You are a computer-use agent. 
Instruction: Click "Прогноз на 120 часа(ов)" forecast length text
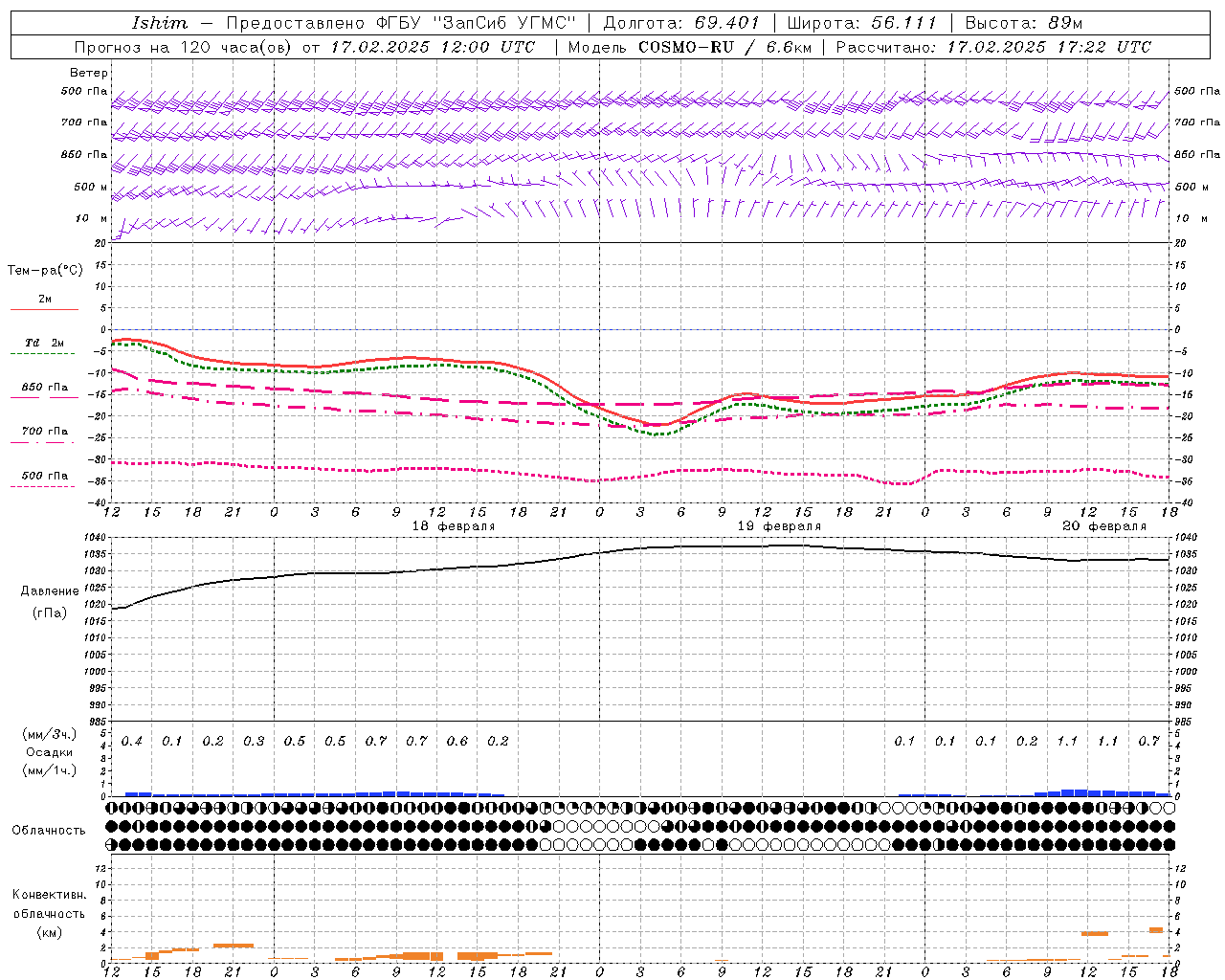pyautogui.click(x=184, y=47)
